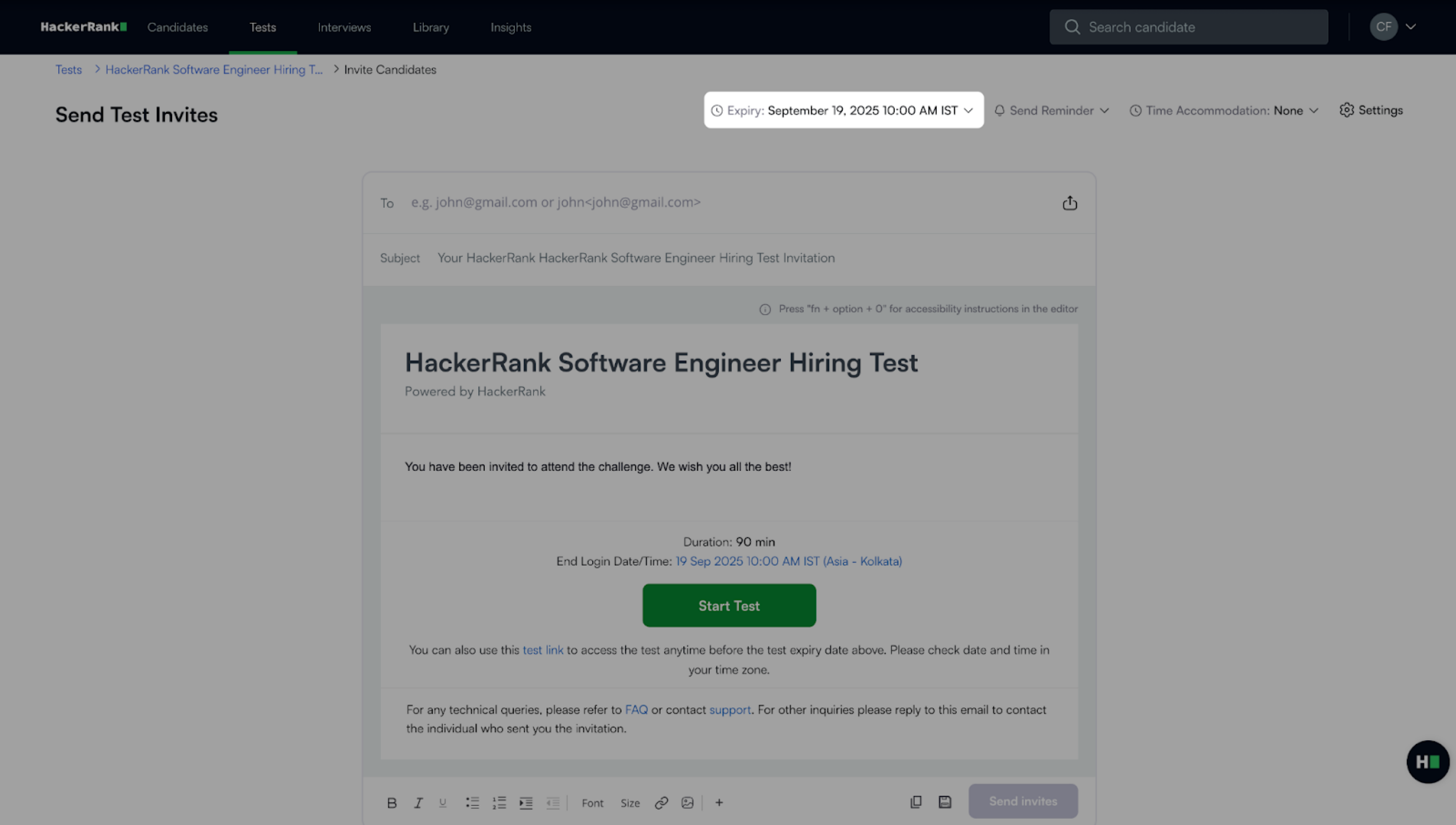Click Tests breadcrumb link
This screenshot has height=825, width=1456.
(69, 69)
